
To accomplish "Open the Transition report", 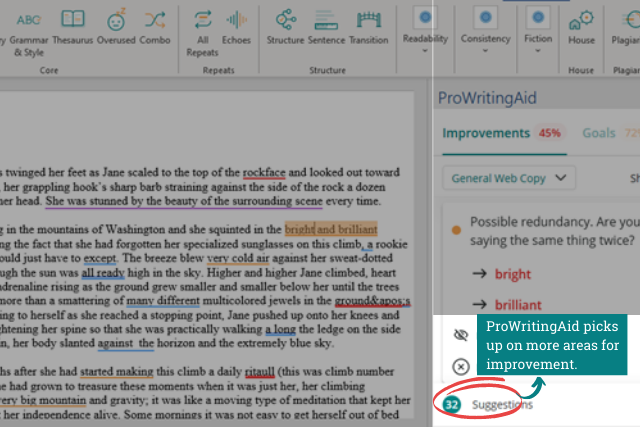I will point(369,27).
